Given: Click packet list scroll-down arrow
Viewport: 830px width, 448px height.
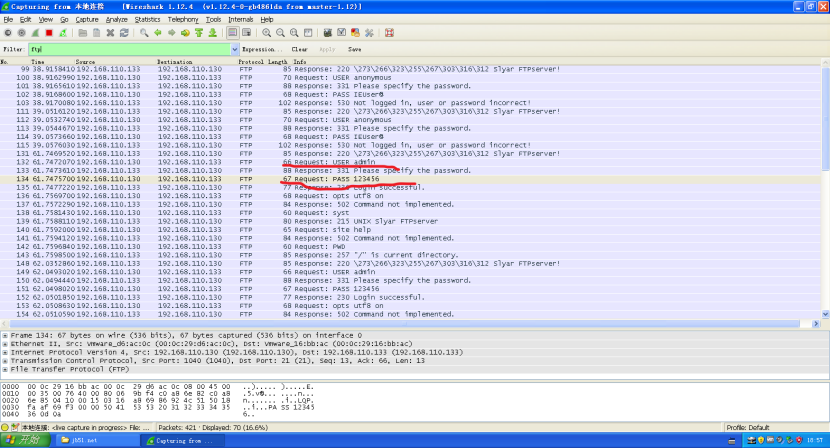Looking at the screenshot, I should pyautogui.click(x=825, y=314).
